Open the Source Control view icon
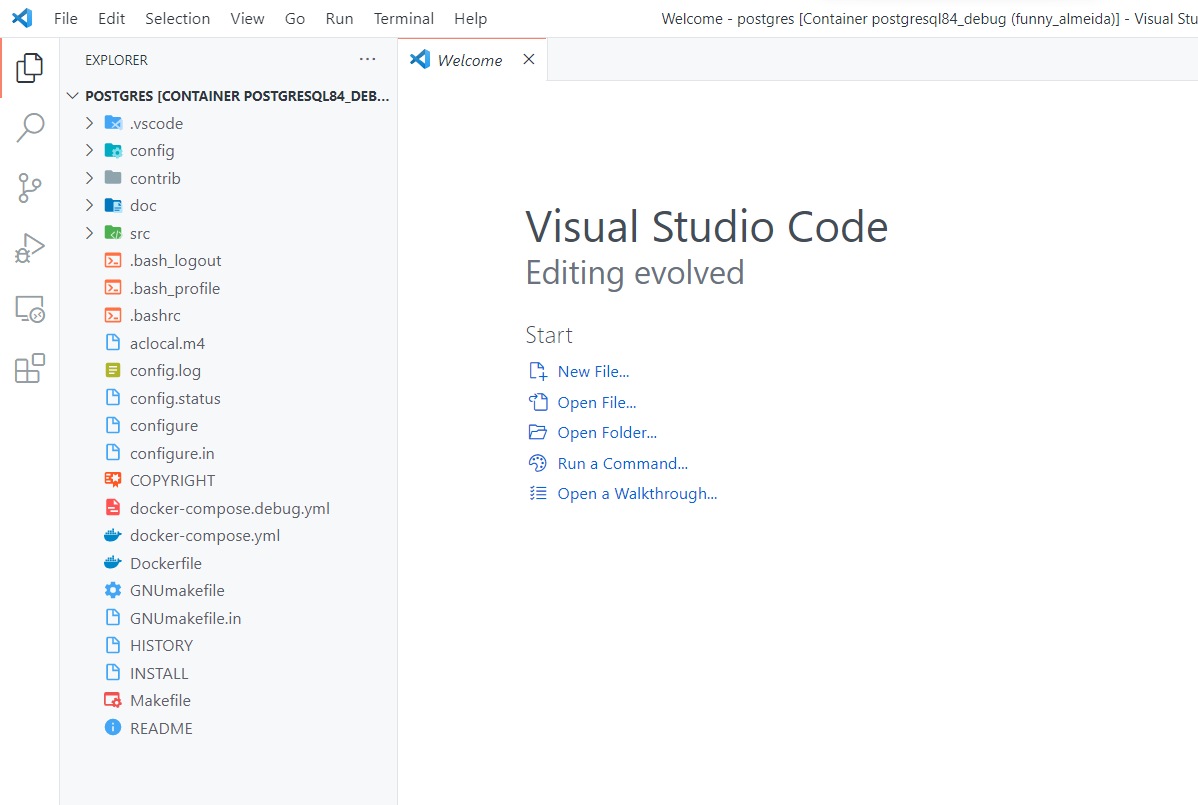This screenshot has width=1198, height=805. [x=30, y=188]
